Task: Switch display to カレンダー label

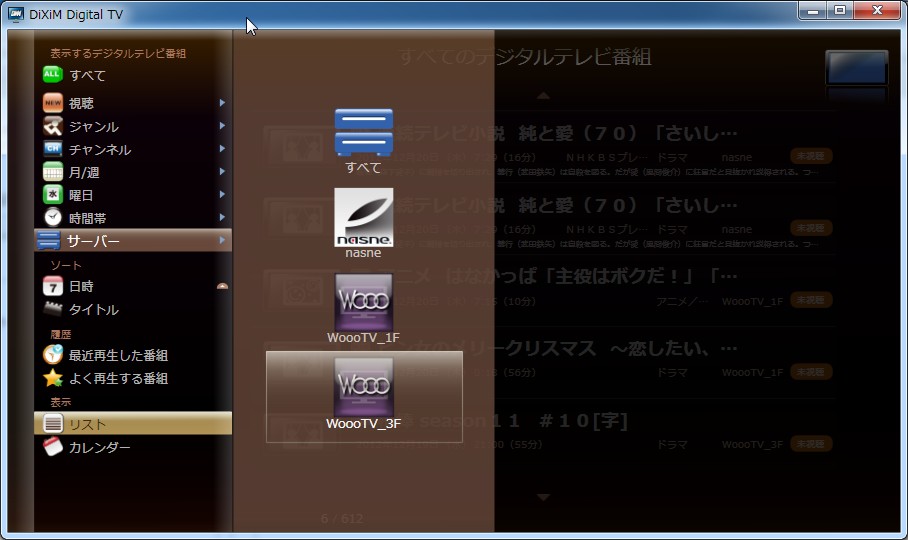Action: (100, 447)
